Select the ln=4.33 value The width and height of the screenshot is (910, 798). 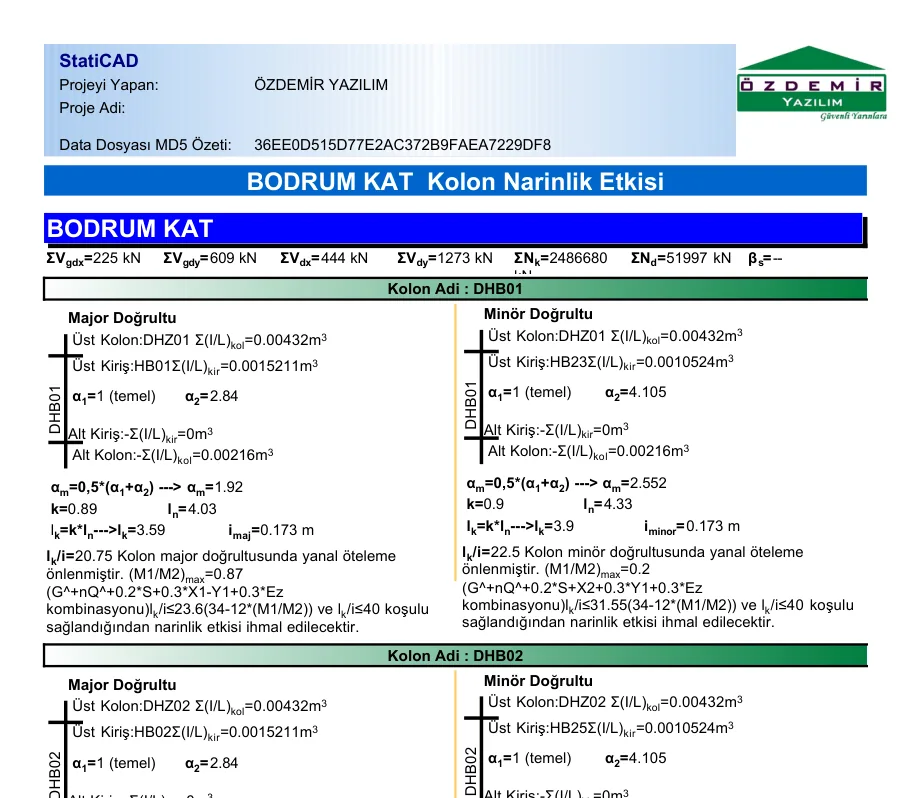pos(608,505)
